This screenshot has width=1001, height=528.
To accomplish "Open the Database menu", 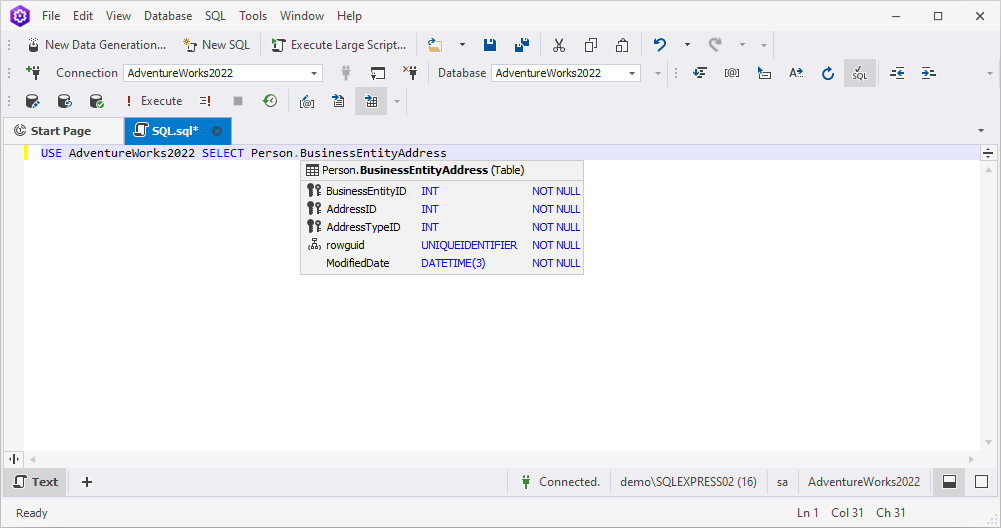I will (x=168, y=16).
